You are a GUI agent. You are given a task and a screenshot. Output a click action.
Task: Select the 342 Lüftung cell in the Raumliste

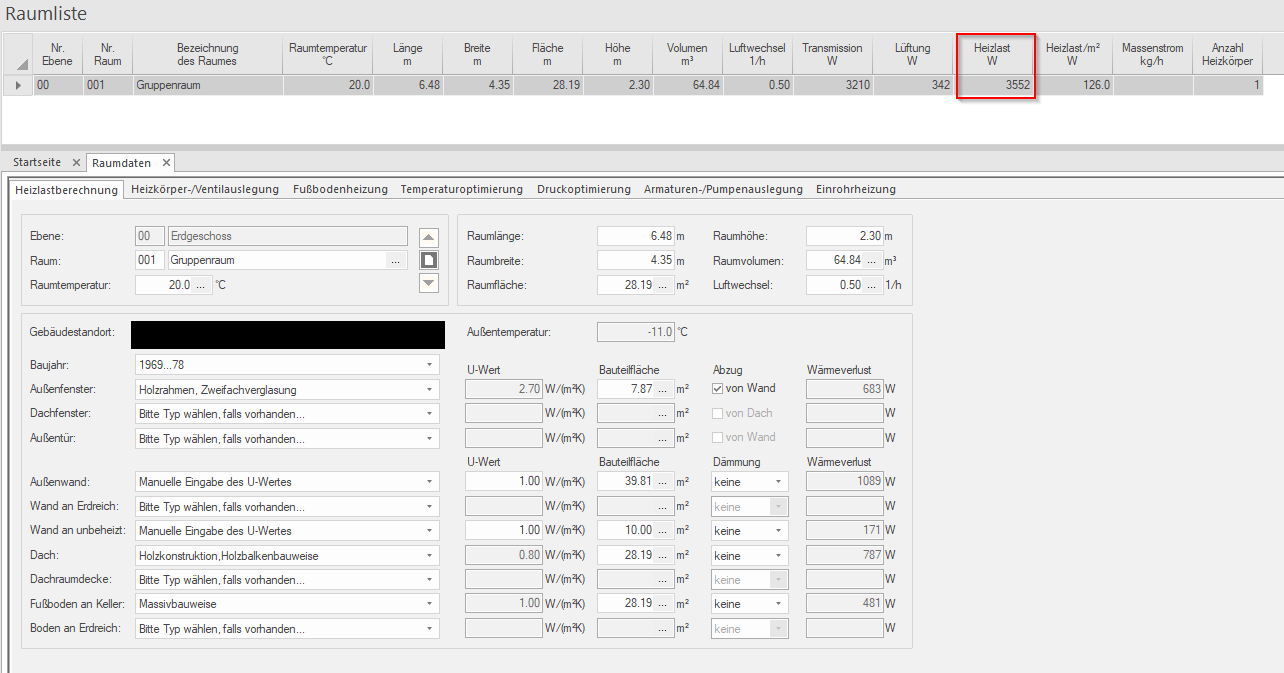point(913,86)
